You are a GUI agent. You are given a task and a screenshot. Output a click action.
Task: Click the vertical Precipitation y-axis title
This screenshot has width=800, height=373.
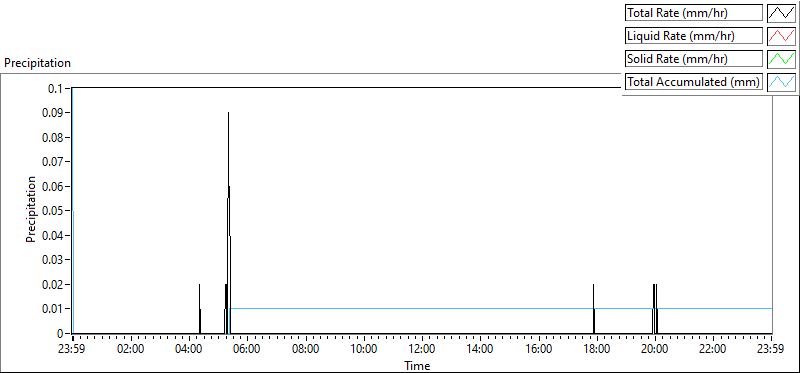point(31,210)
